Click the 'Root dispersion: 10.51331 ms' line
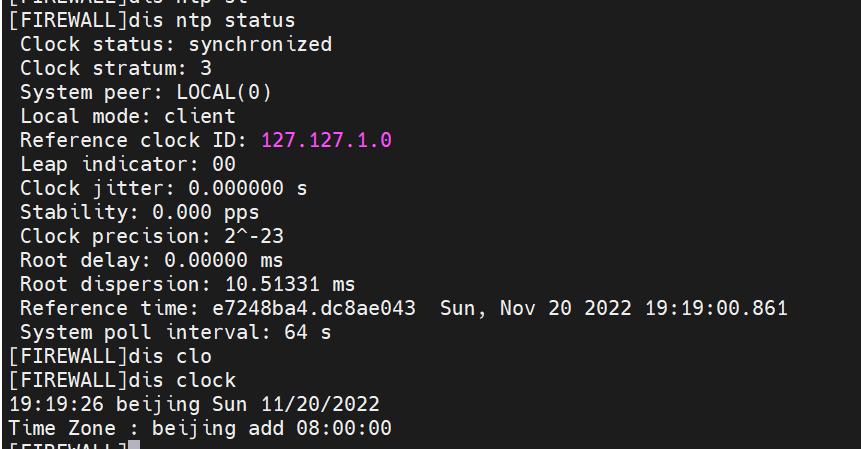Image resolution: width=861 pixels, height=449 pixels. click(188, 284)
